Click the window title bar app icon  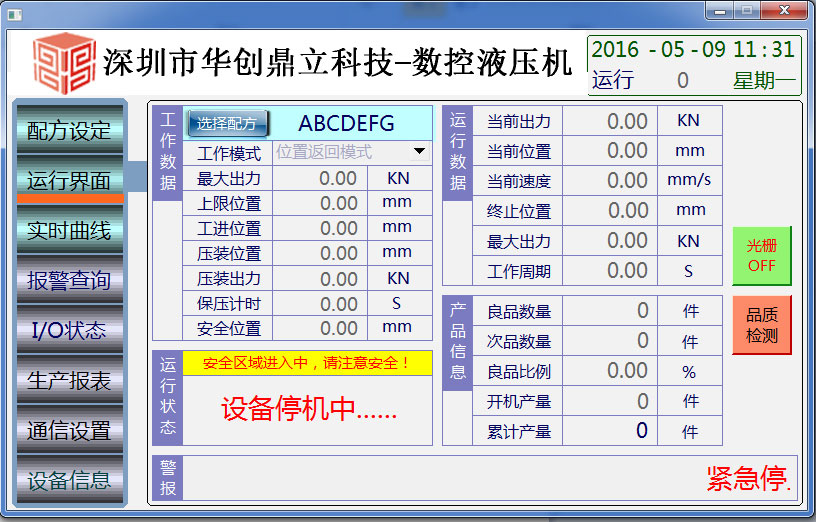coord(15,14)
